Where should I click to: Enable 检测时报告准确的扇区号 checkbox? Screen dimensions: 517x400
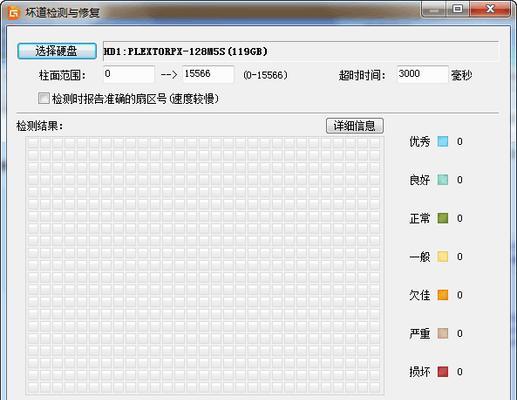pos(44,98)
